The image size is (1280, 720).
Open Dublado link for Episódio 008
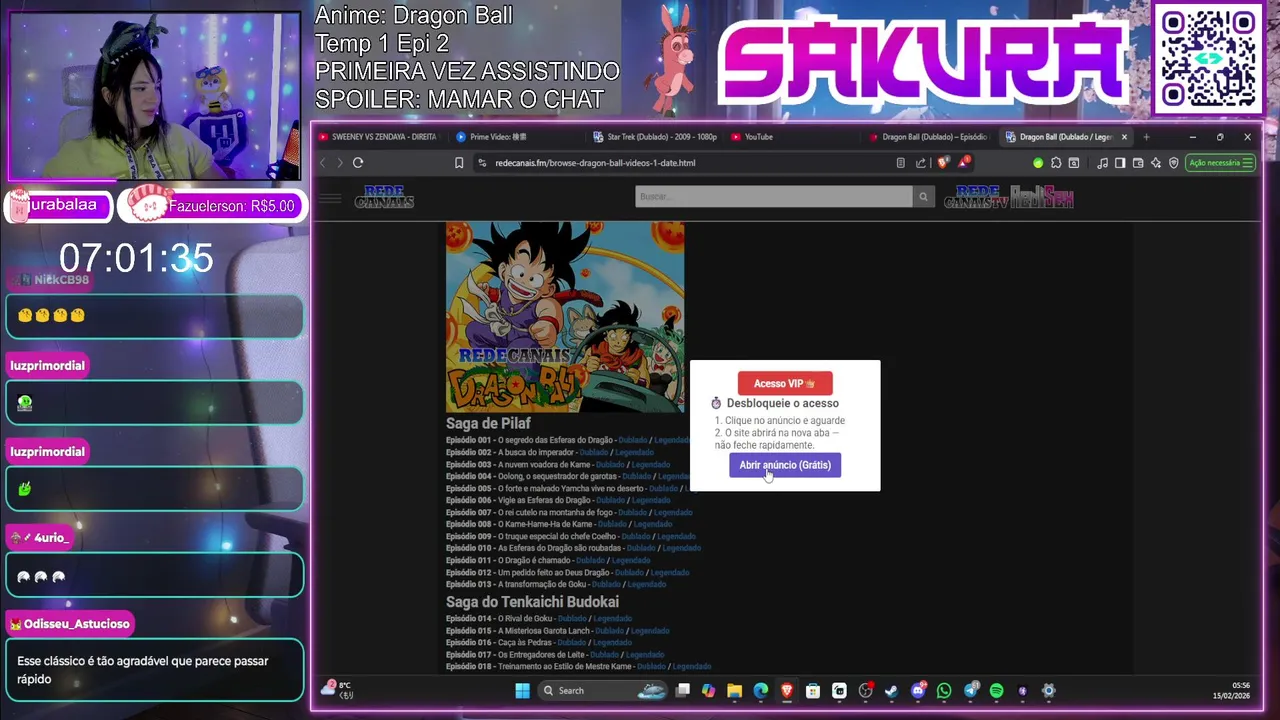point(612,524)
